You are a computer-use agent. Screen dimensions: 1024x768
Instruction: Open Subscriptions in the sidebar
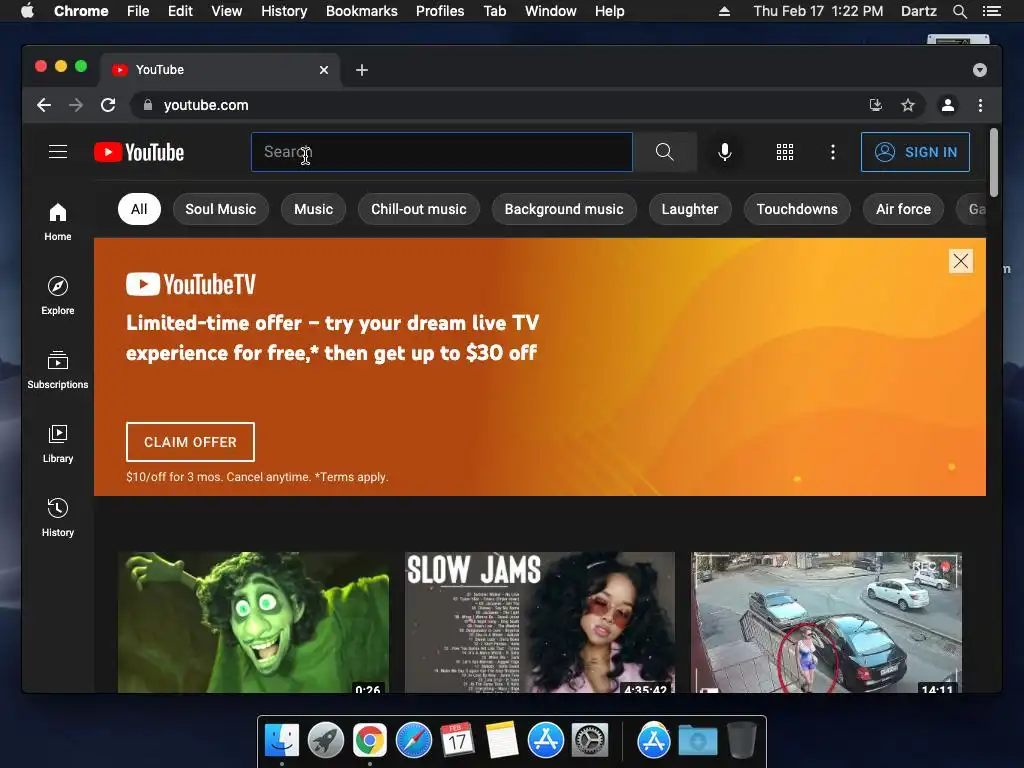57,370
